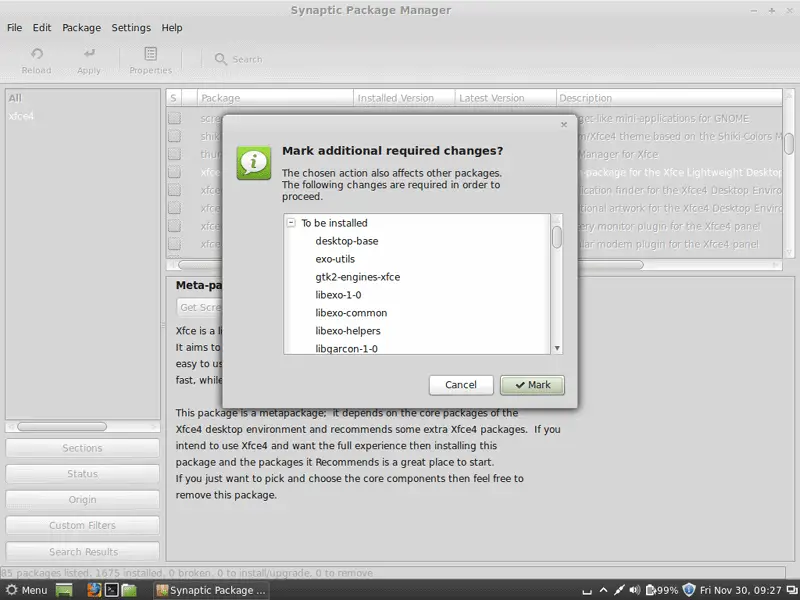Click left pane horizontal scrollbar handle
The height and width of the screenshot is (600, 800).
point(62,427)
